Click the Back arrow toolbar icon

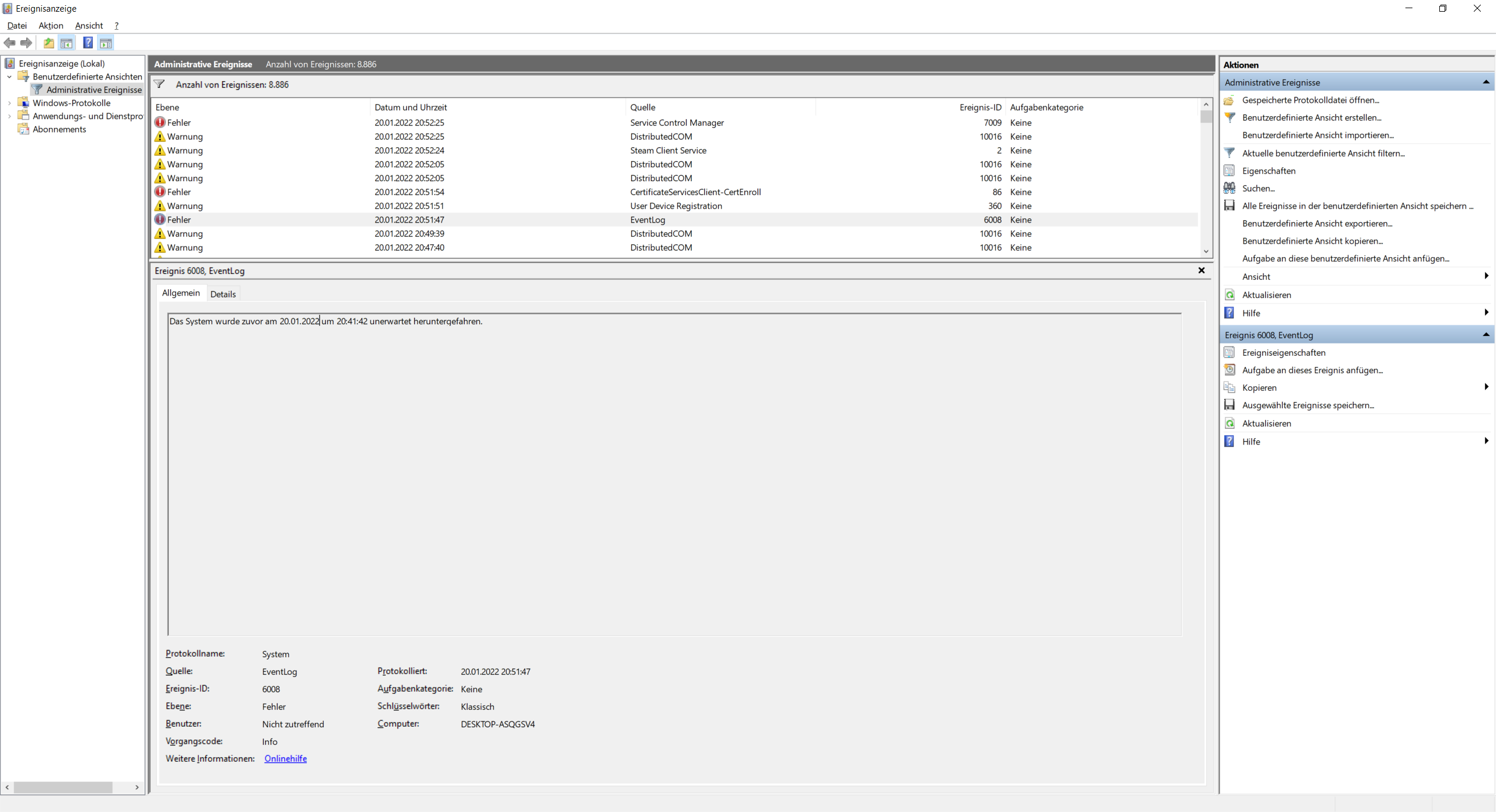click(x=9, y=43)
